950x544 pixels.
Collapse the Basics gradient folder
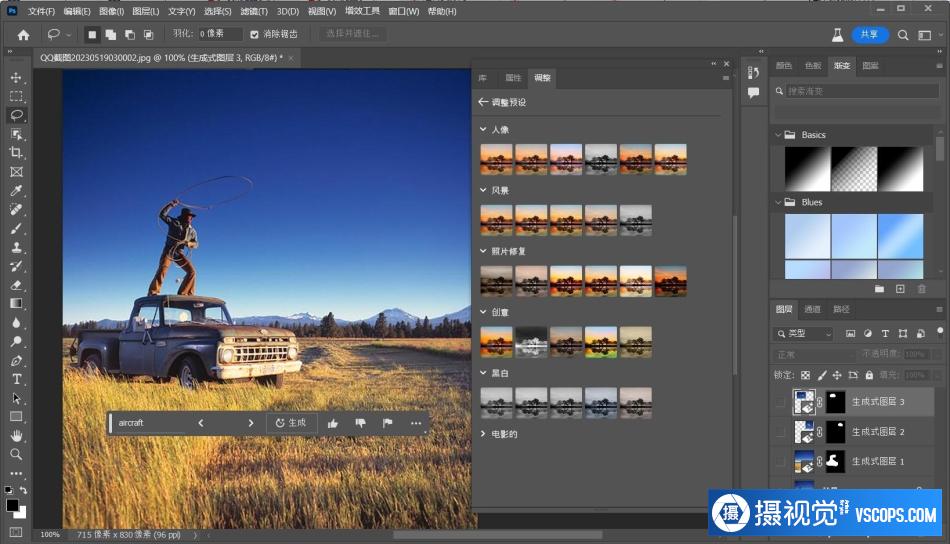click(778, 135)
